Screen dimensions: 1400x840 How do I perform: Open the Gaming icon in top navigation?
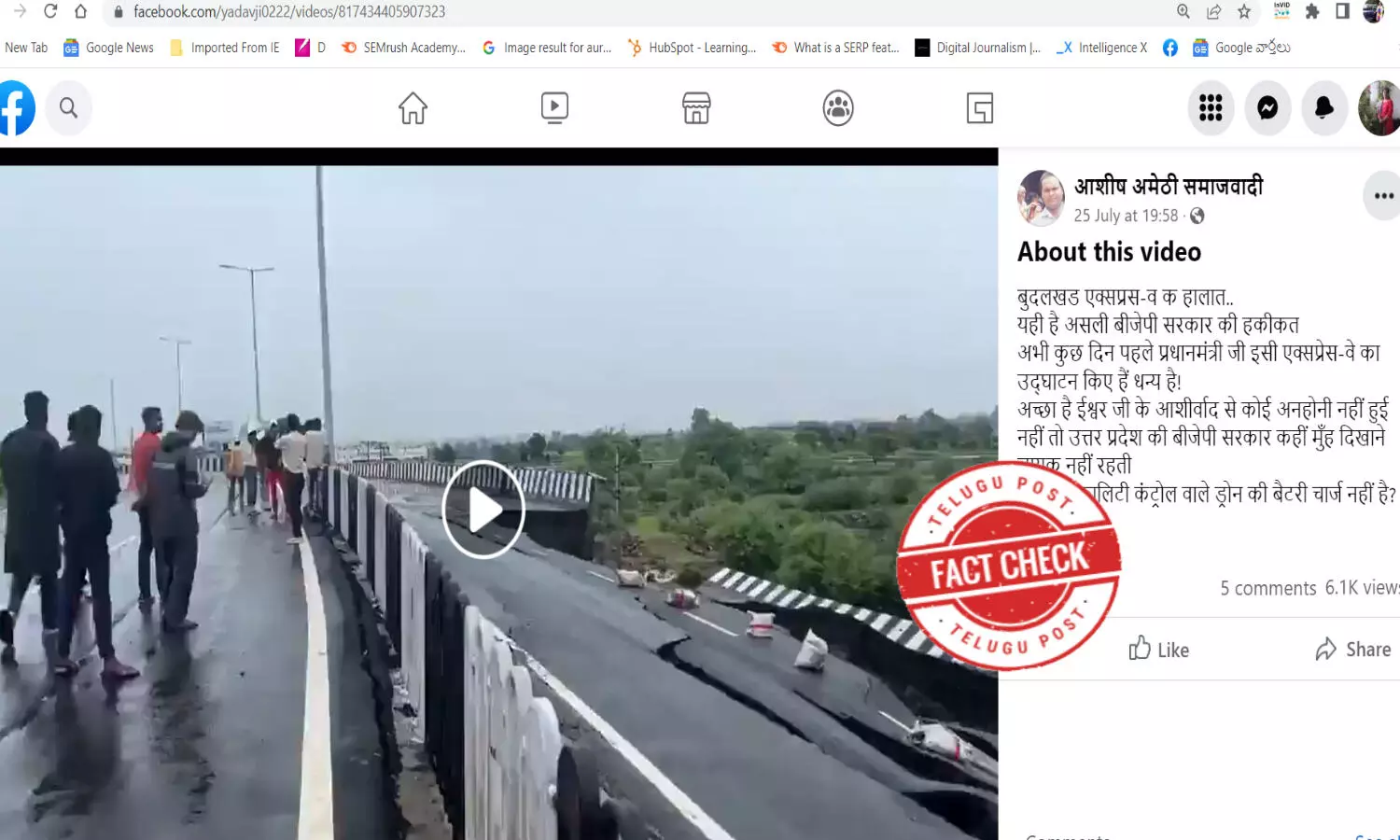click(980, 108)
